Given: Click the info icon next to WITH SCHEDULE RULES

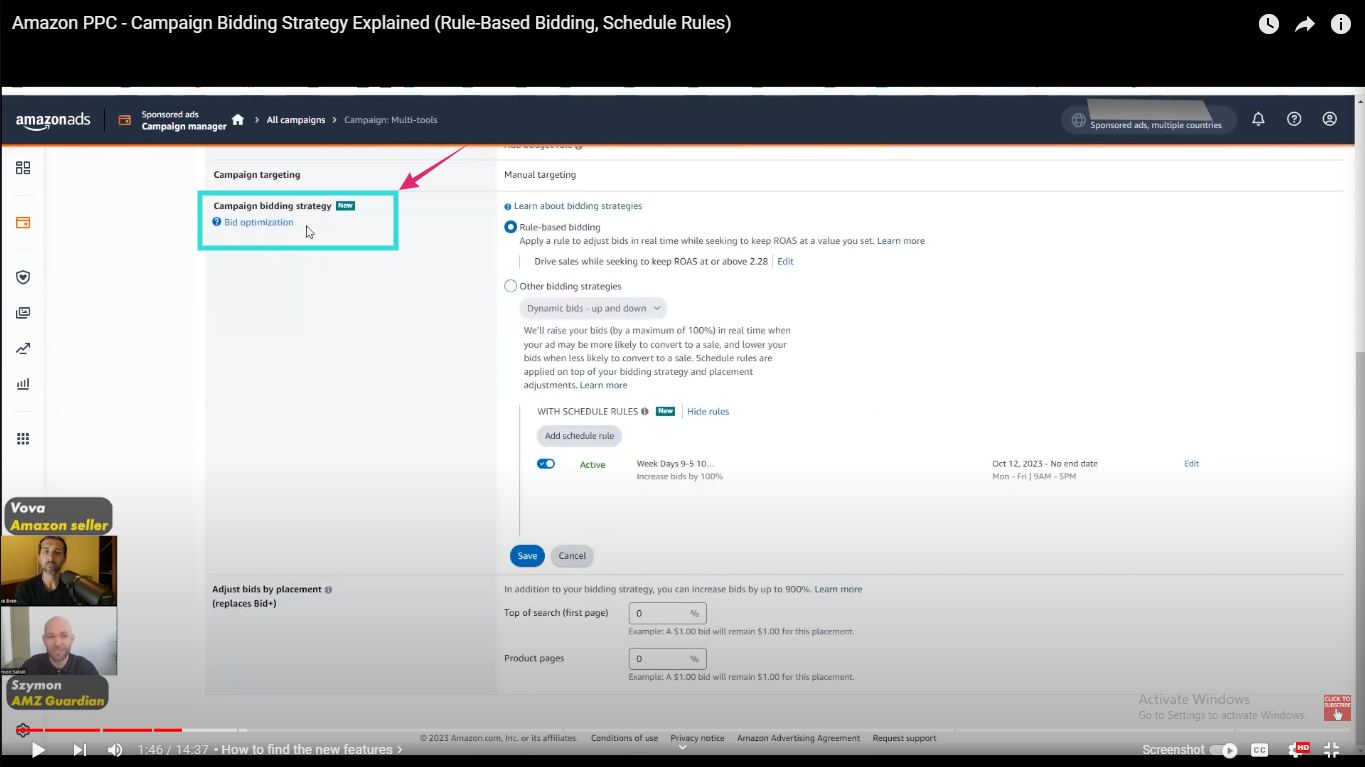Looking at the screenshot, I should pyautogui.click(x=645, y=411).
